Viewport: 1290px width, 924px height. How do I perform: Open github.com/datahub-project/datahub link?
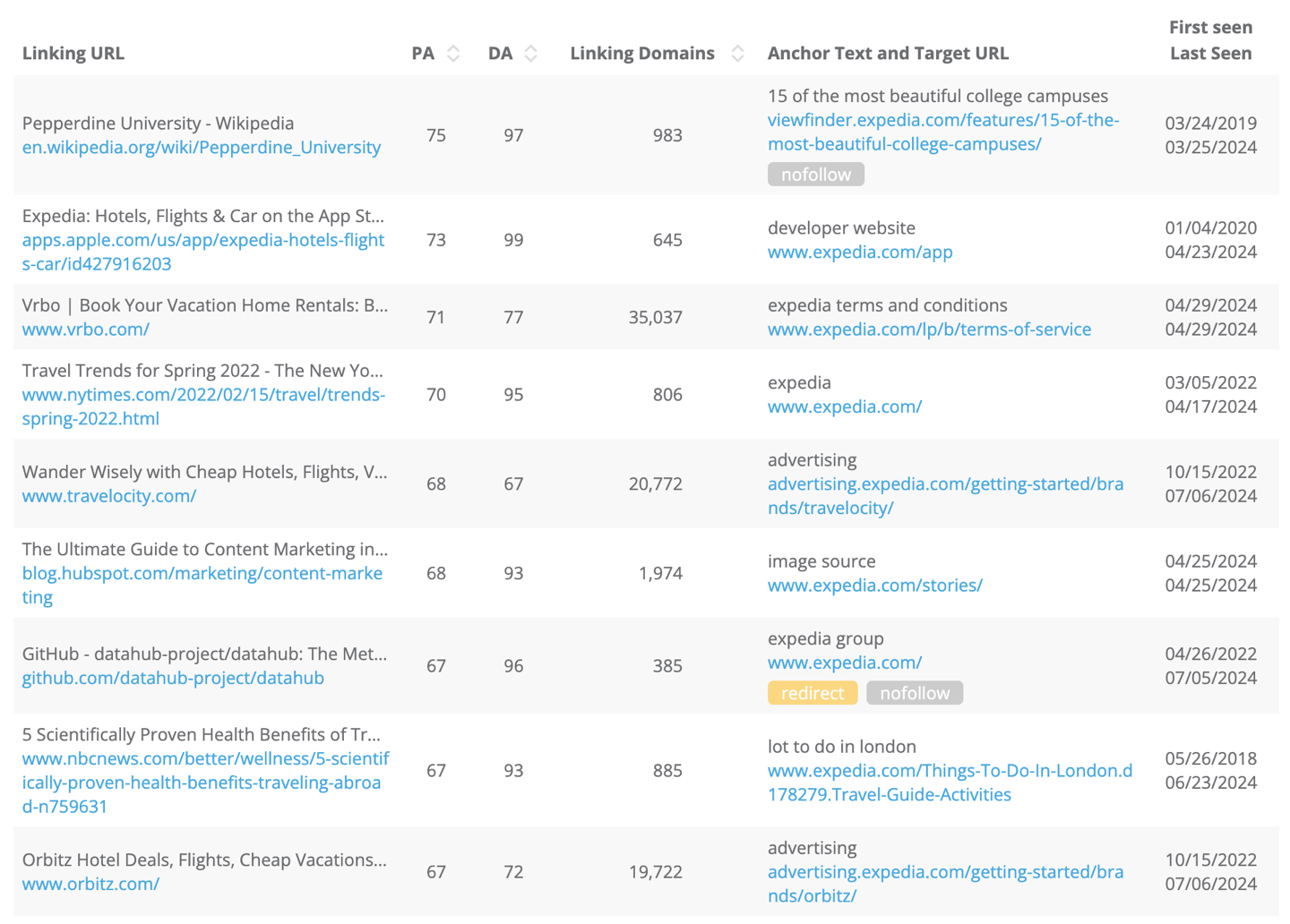[173, 678]
